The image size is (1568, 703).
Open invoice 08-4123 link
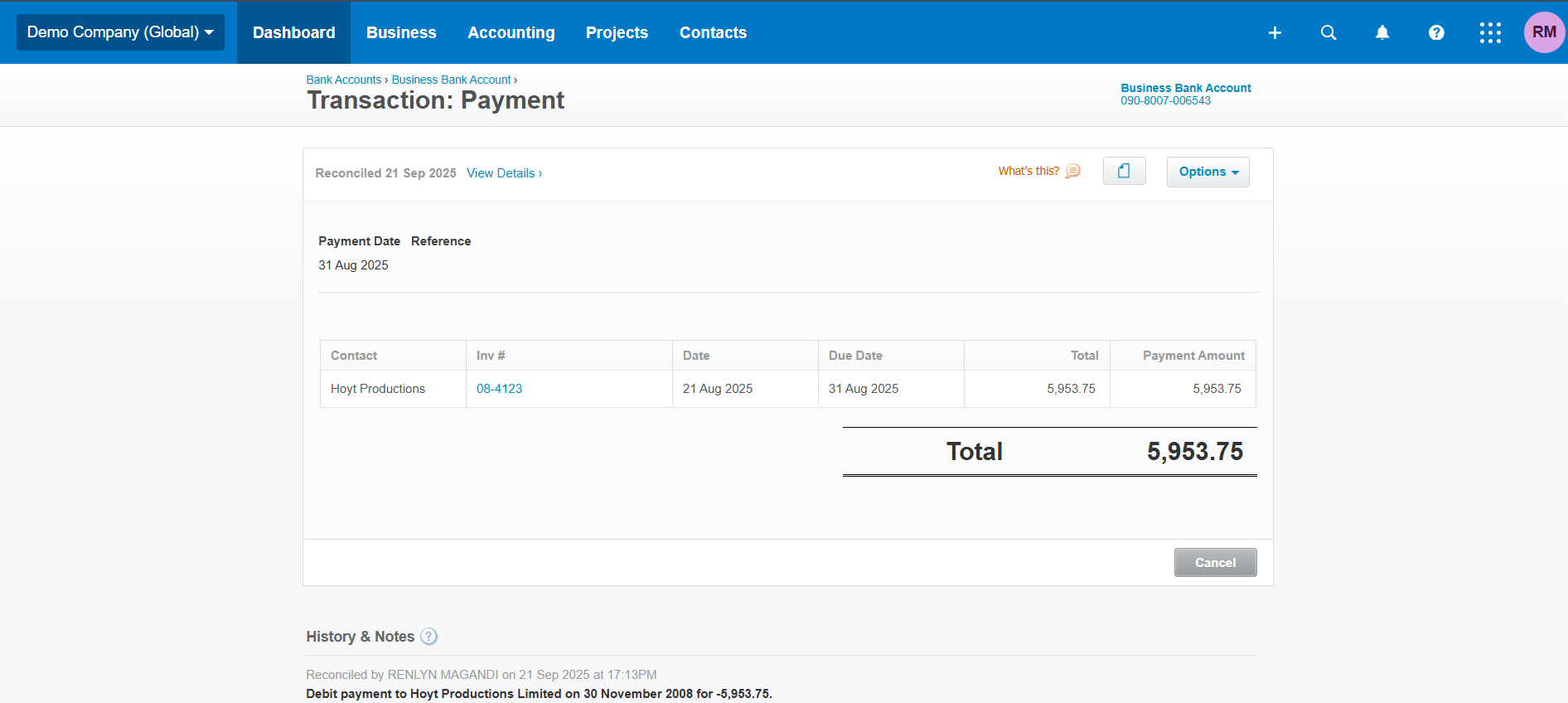(x=499, y=389)
